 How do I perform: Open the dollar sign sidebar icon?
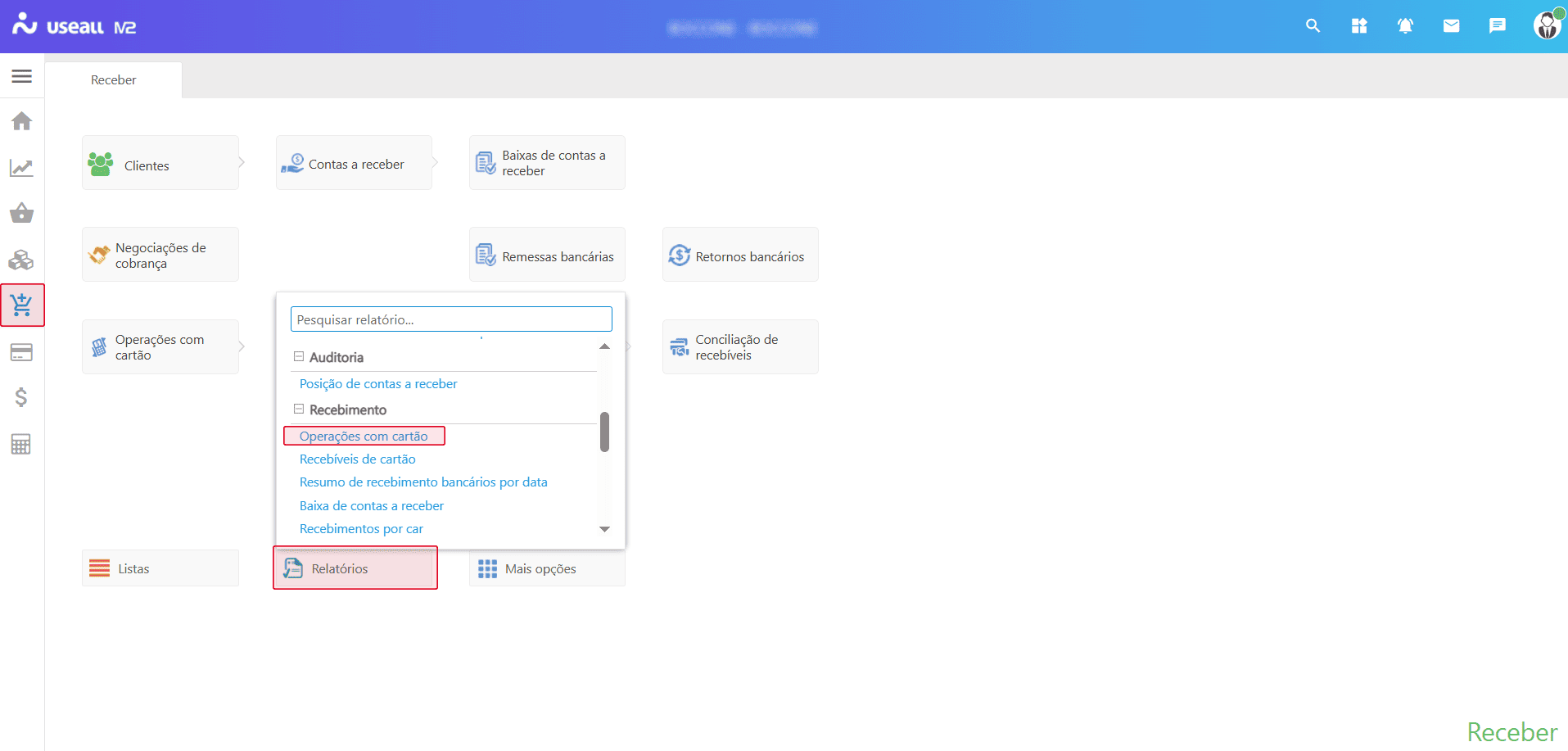22,398
